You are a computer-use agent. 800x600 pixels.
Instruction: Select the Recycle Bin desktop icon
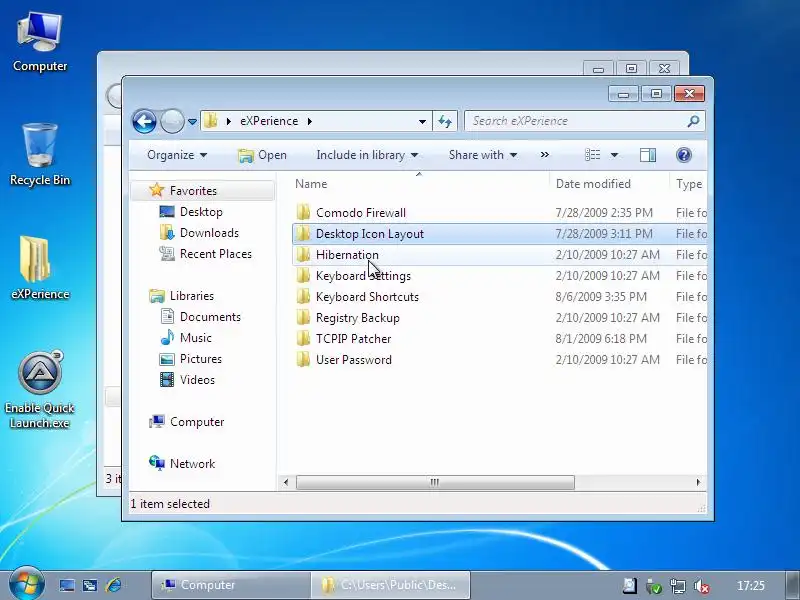[x=40, y=155]
